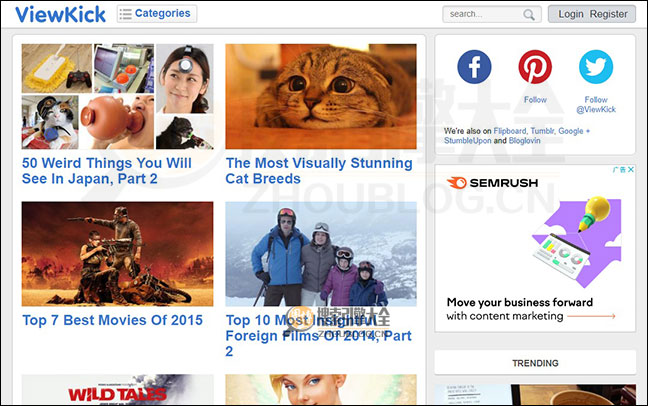Viewport: 648px width, 406px height.
Task: Open 'The Most Visually Stunning Cat Breeds' title
Action: coord(319,171)
